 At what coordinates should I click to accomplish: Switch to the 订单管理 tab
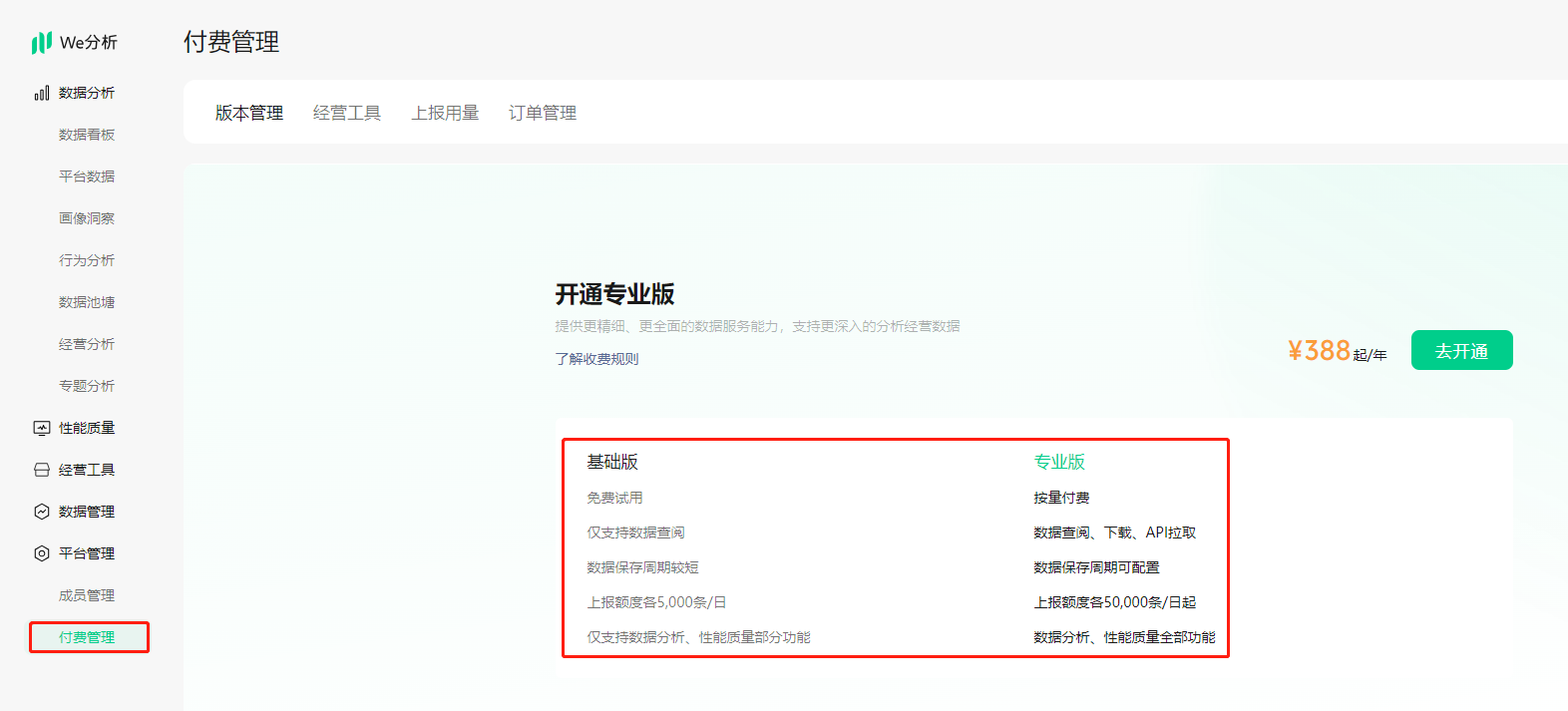(543, 113)
